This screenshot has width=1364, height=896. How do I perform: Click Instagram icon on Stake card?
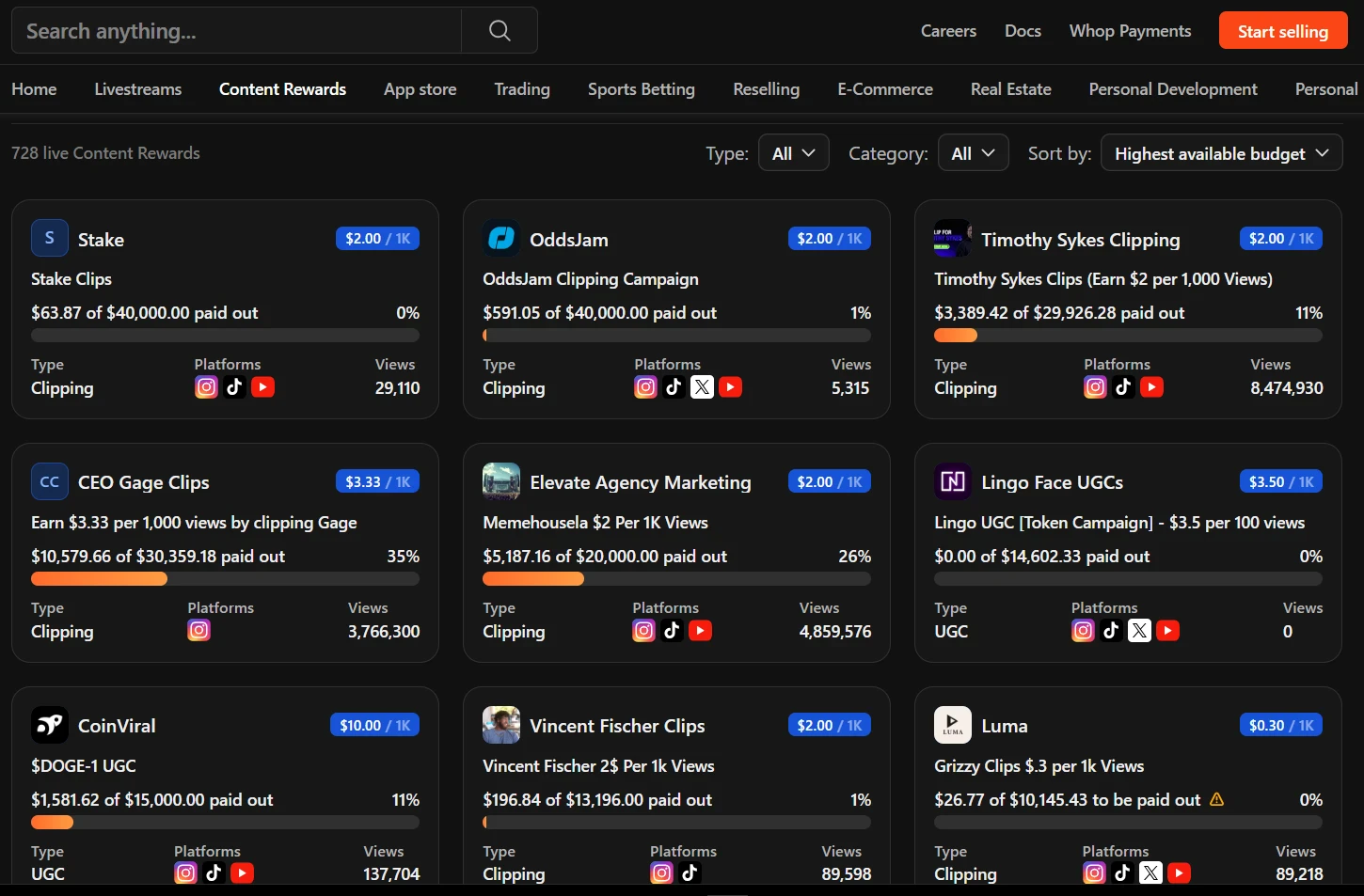pos(206,387)
